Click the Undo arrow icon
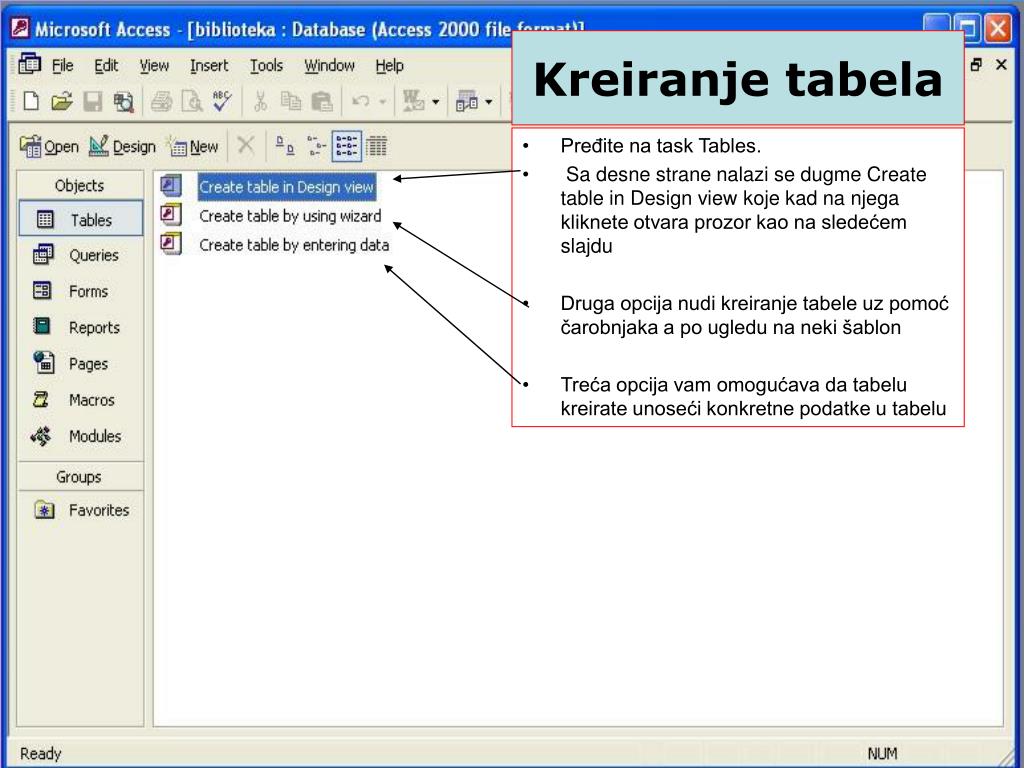Image resolution: width=1024 pixels, height=768 pixels. 360,101
